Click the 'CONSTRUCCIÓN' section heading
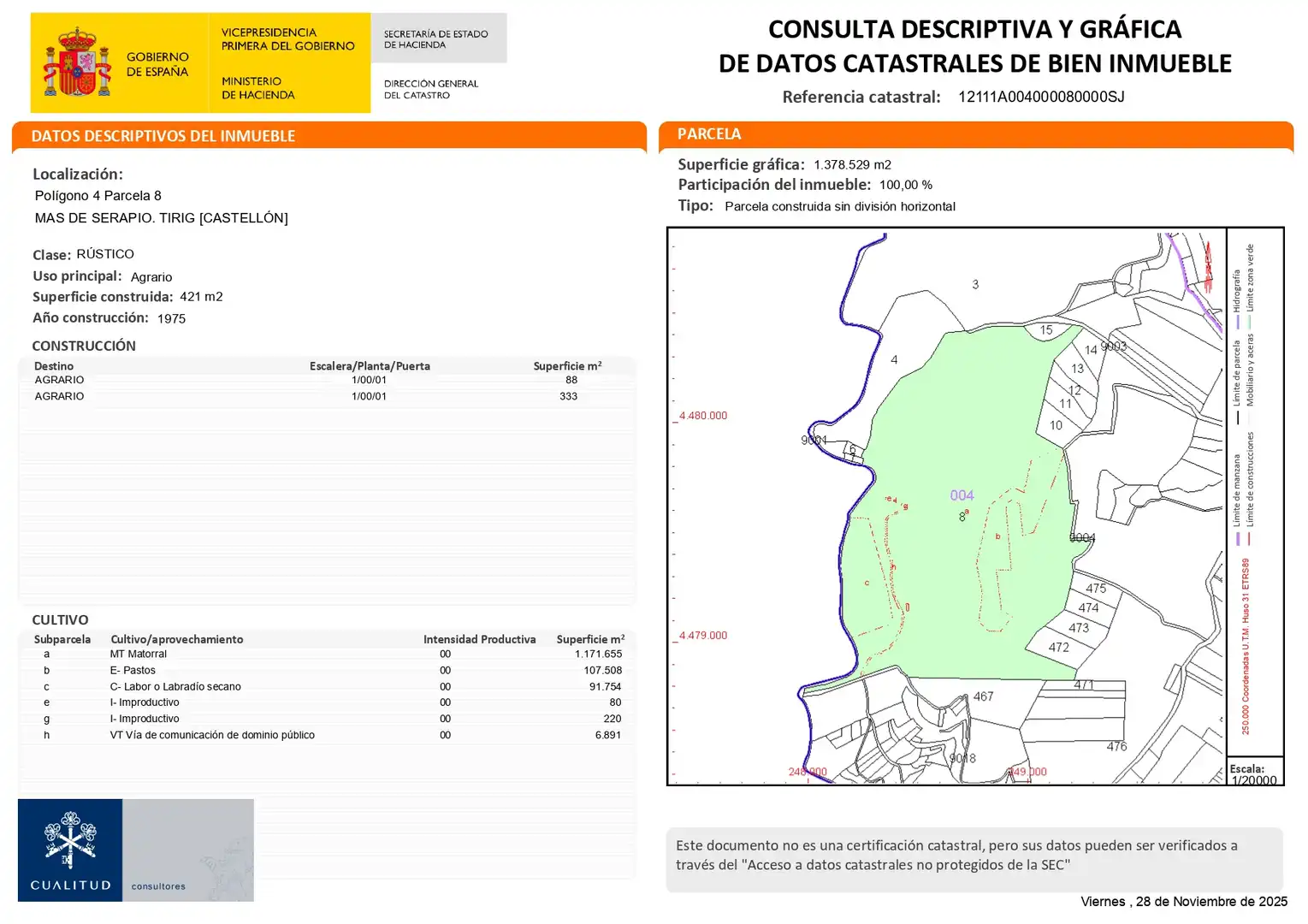This screenshot has height=924, width=1308. click(x=84, y=346)
